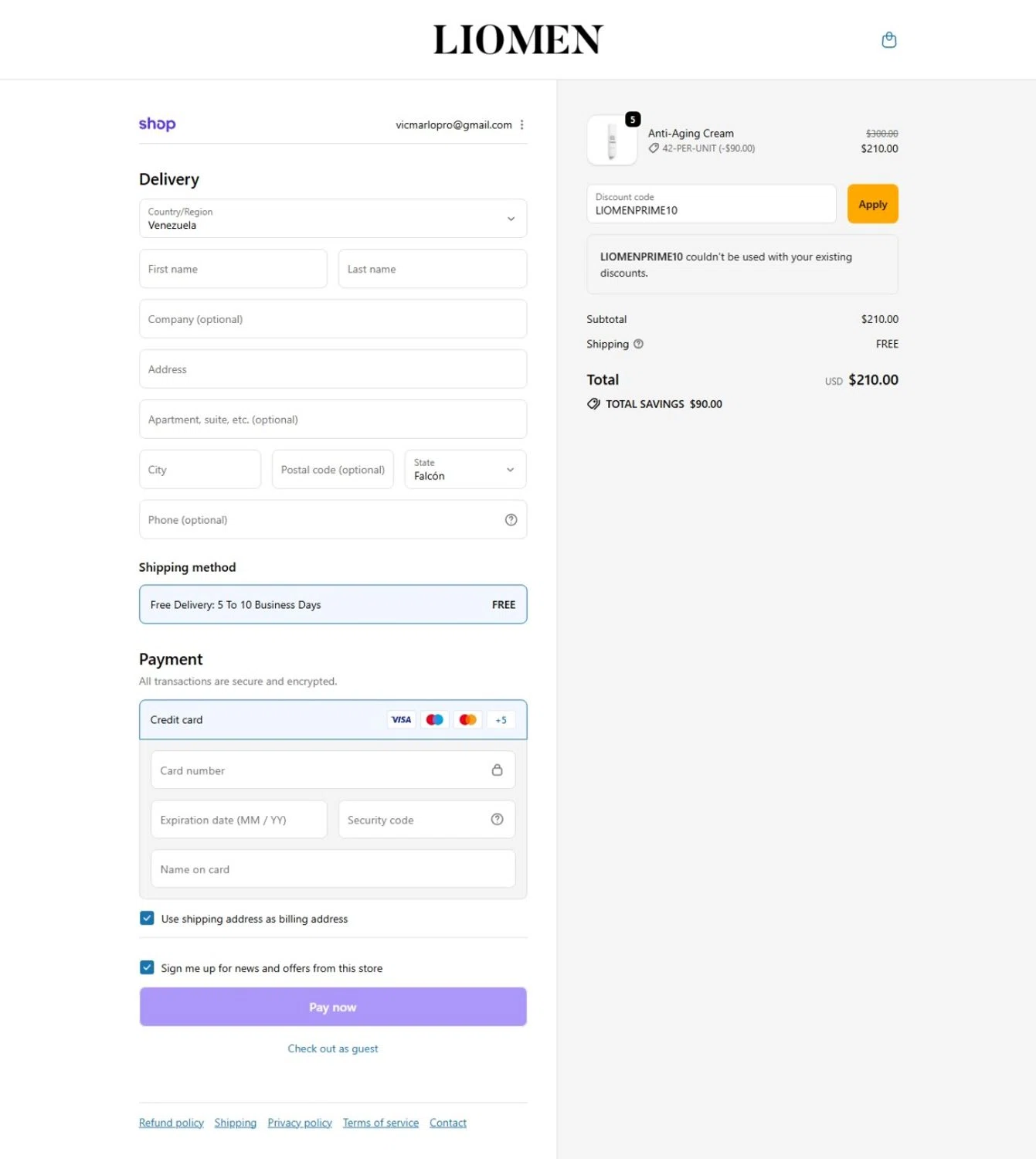The height and width of the screenshot is (1159, 1036).
Task: Click the LIOMENPRIME10 error message
Action: pos(742,265)
